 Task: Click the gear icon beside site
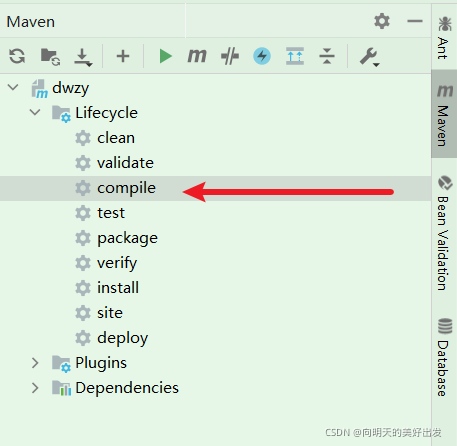(83, 313)
